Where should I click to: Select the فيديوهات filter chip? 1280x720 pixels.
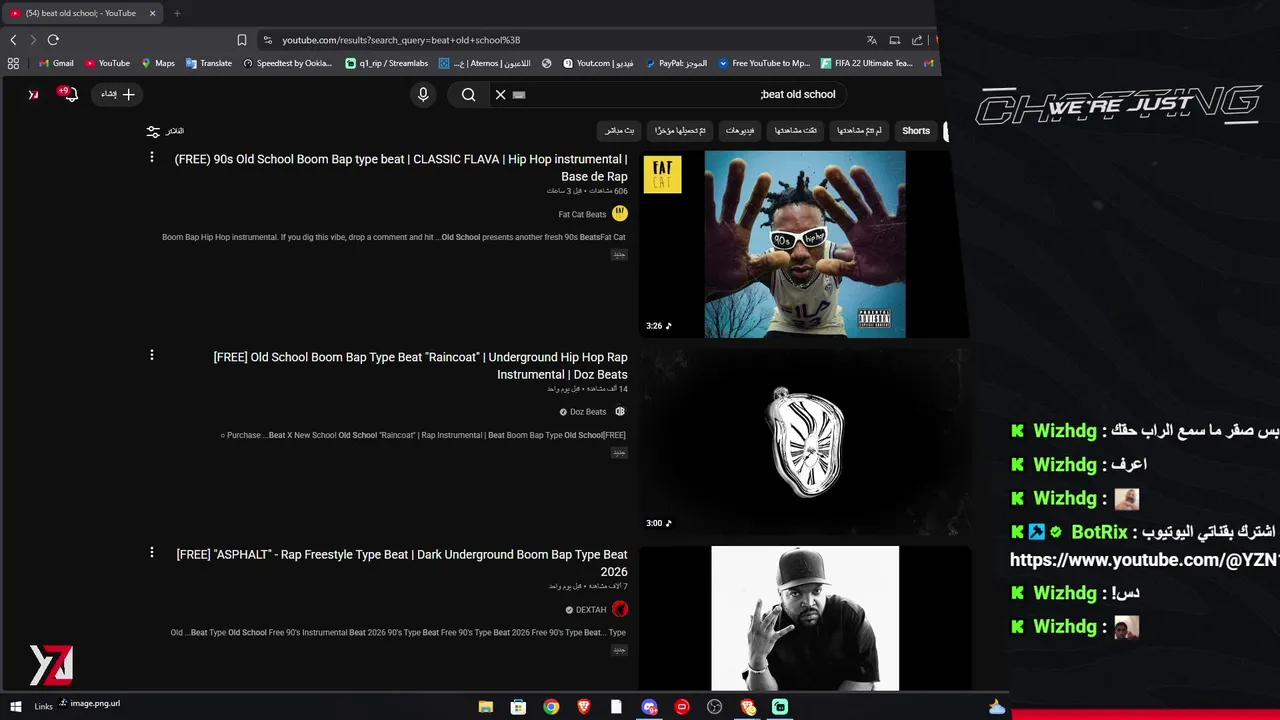[740, 131]
